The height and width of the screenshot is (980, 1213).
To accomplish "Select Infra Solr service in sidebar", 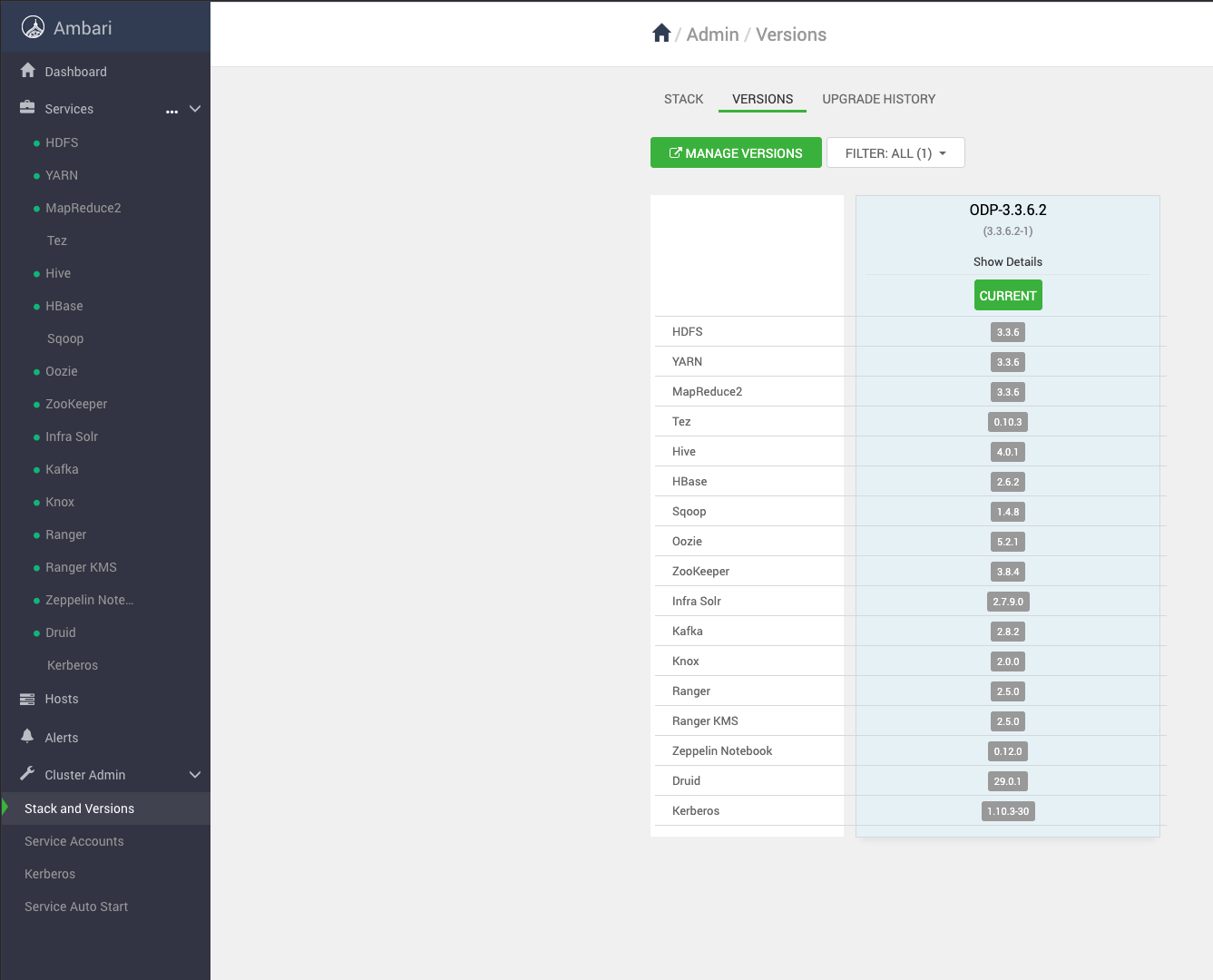I will click(x=72, y=436).
